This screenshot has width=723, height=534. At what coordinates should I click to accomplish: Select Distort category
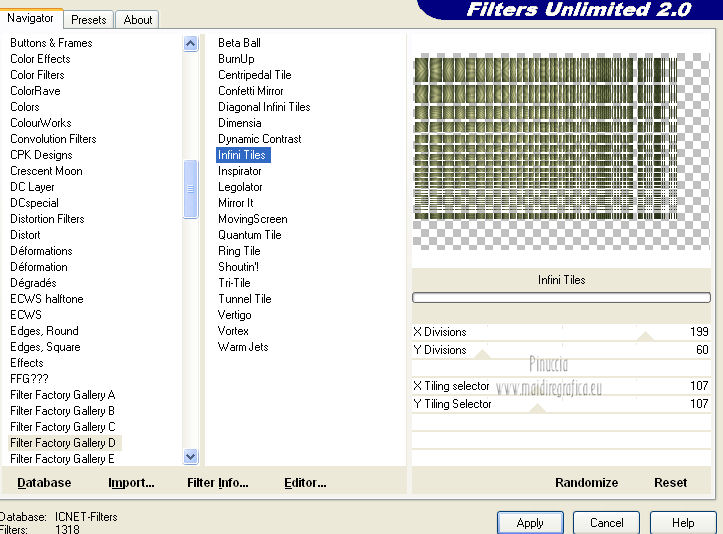point(25,235)
